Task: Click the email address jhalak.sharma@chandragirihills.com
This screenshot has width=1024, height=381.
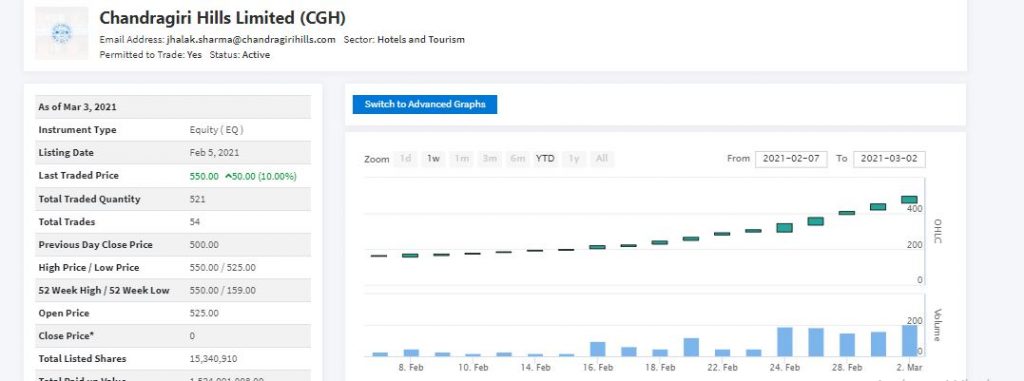Action: coord(251,39)
